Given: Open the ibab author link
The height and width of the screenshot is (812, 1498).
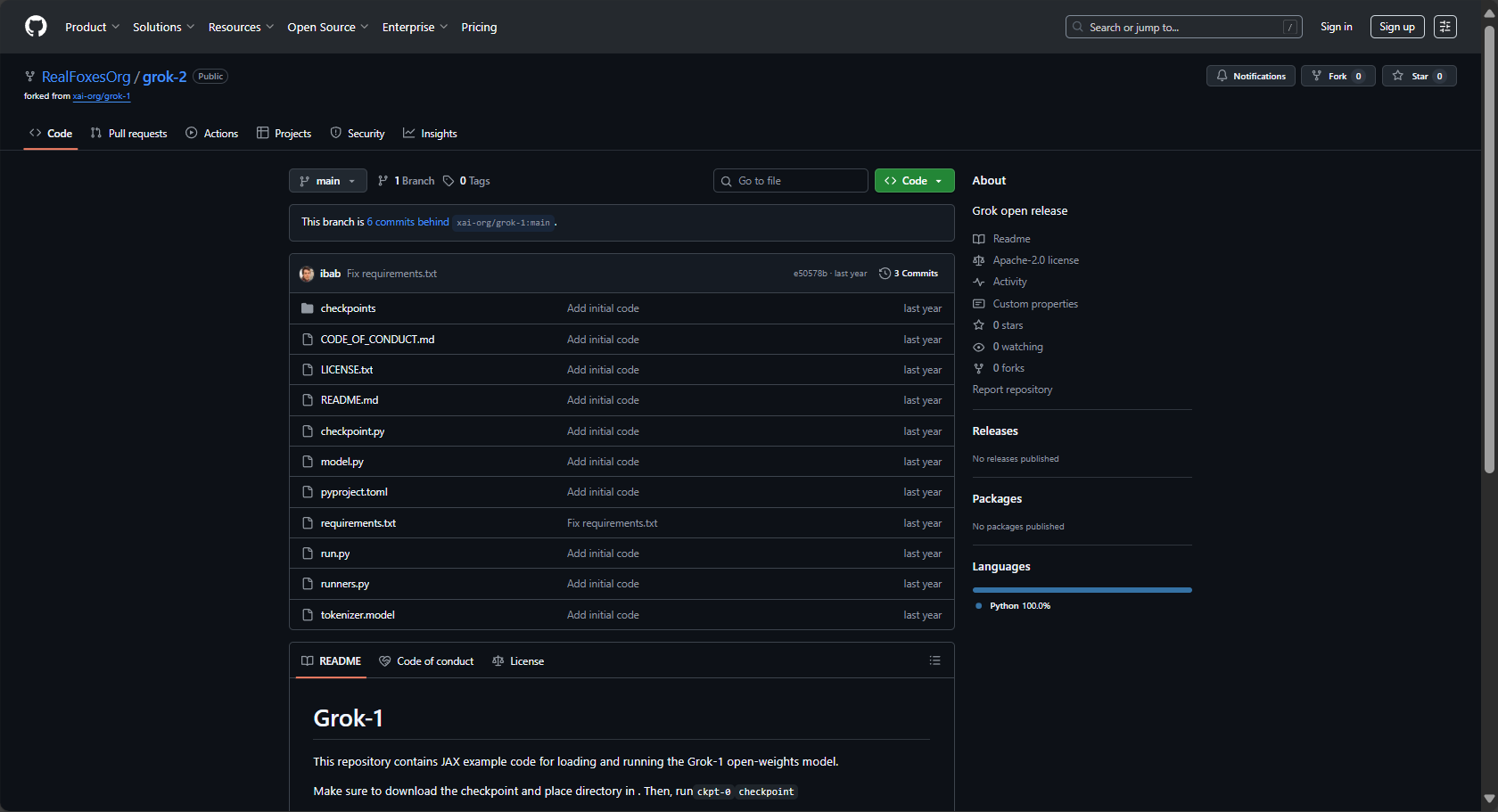Looking at the screenshot, I should point(330,274).
